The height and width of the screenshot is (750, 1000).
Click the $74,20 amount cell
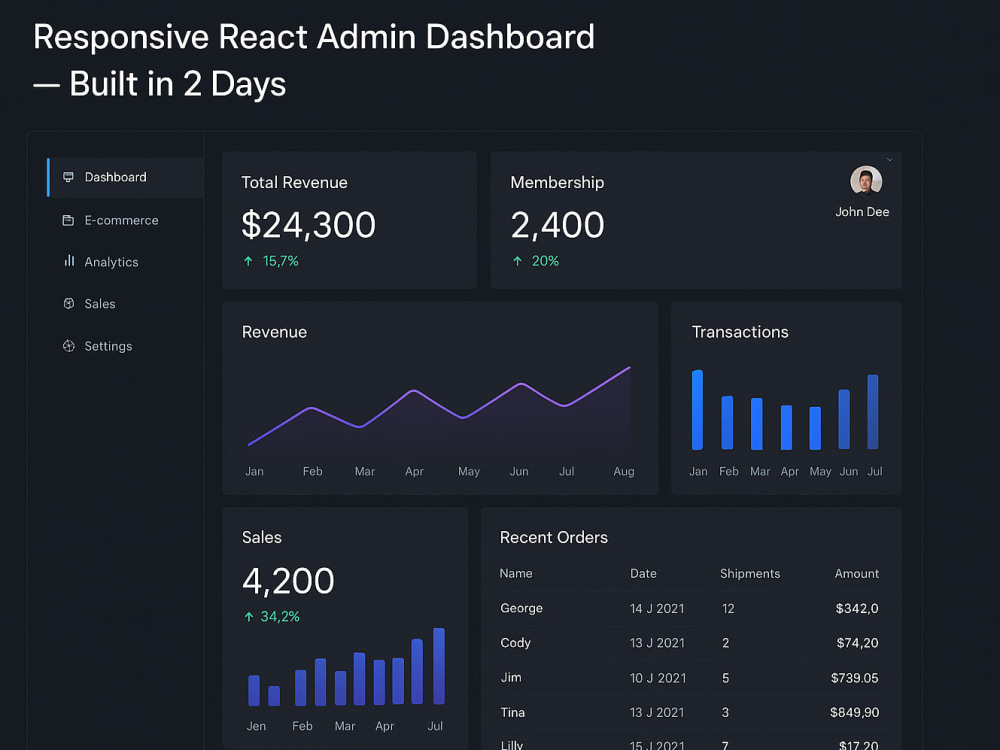[x=858, y=643]
